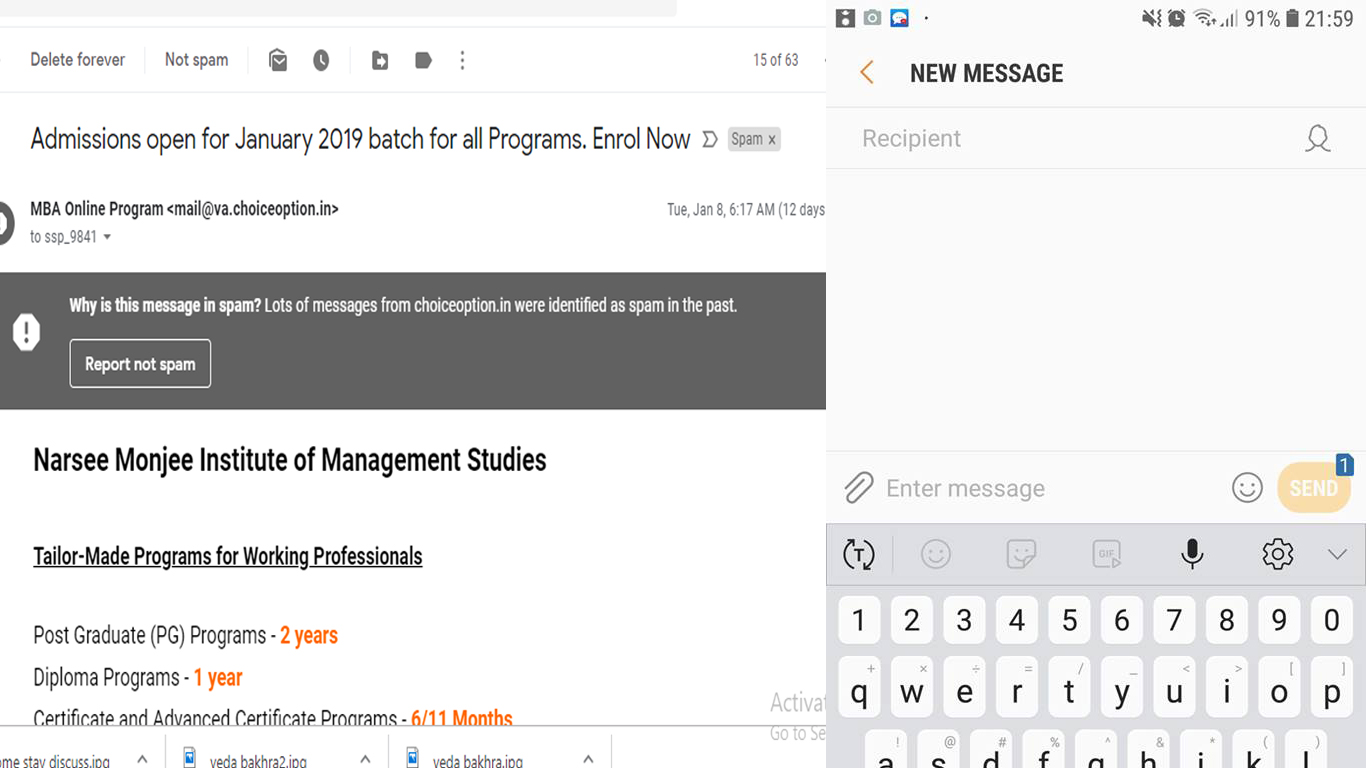Snooze the email with clock icon
Viewport: 1366px width, 768px height.
pyautogui.click(x=321, y=61)
